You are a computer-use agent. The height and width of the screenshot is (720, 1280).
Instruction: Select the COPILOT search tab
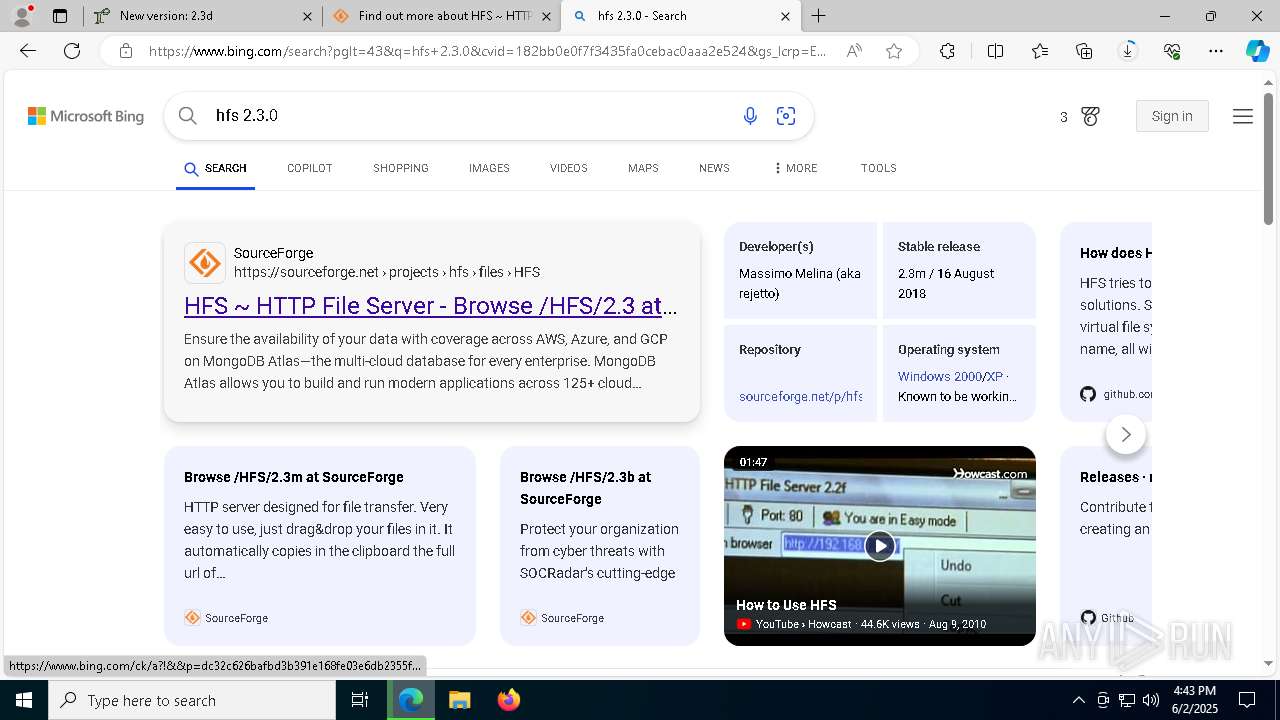pos(310,168)
